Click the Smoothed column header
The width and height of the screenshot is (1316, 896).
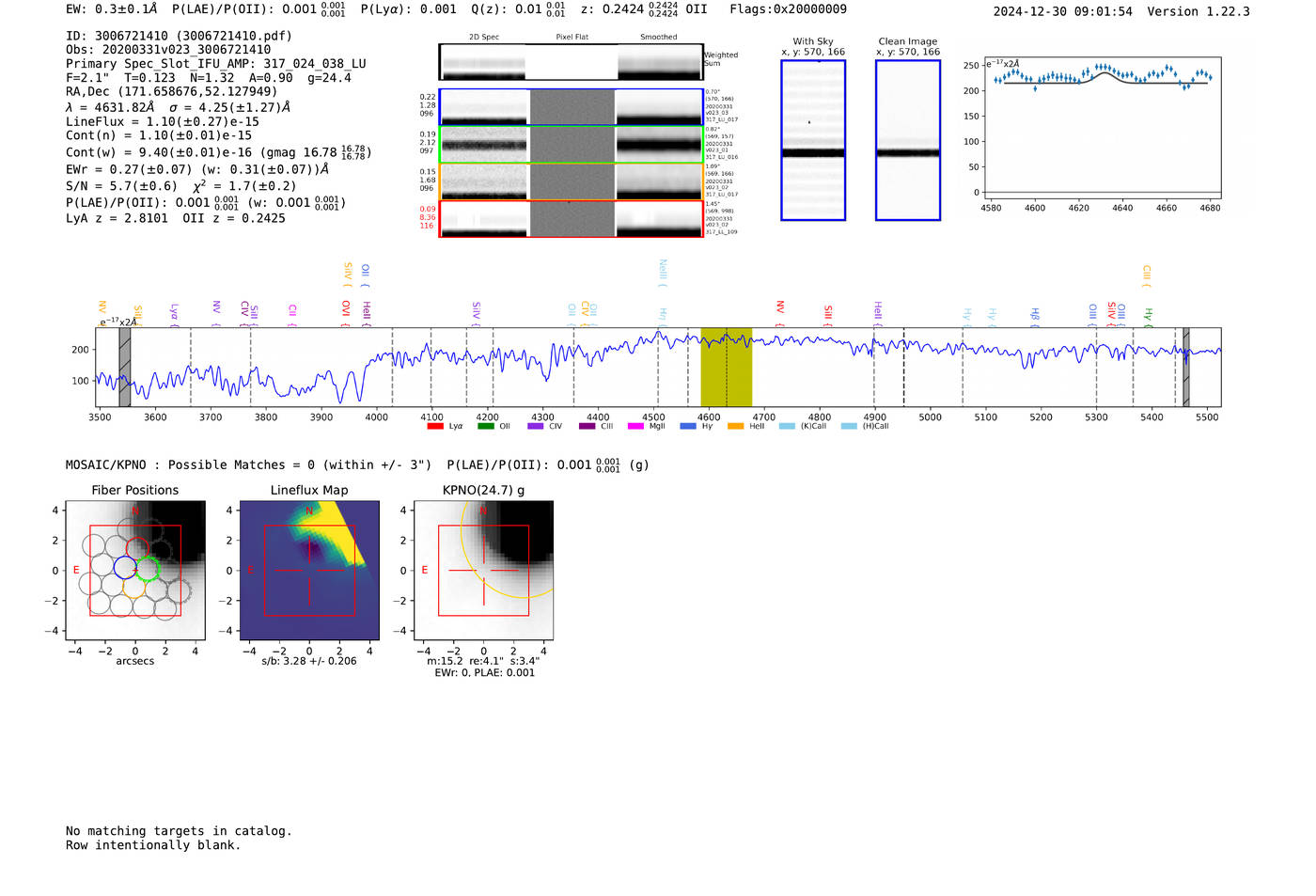tap(658, 38)
